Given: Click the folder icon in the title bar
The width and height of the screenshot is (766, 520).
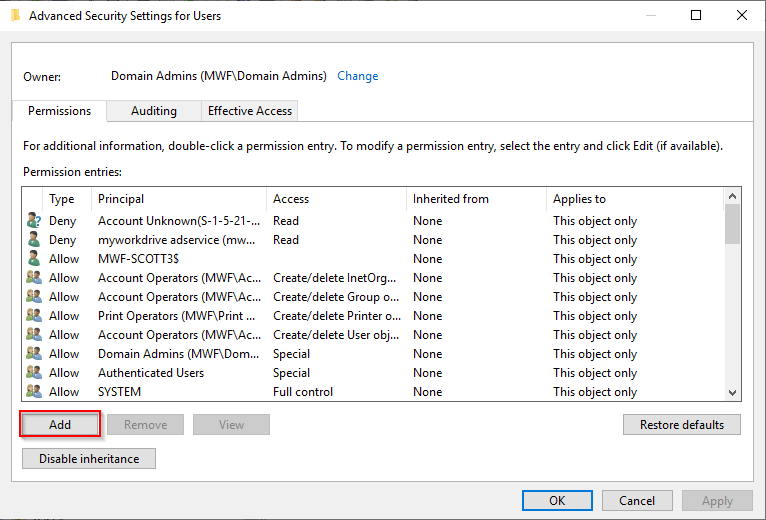Looking at the screenshot, I should click(14, 15).
